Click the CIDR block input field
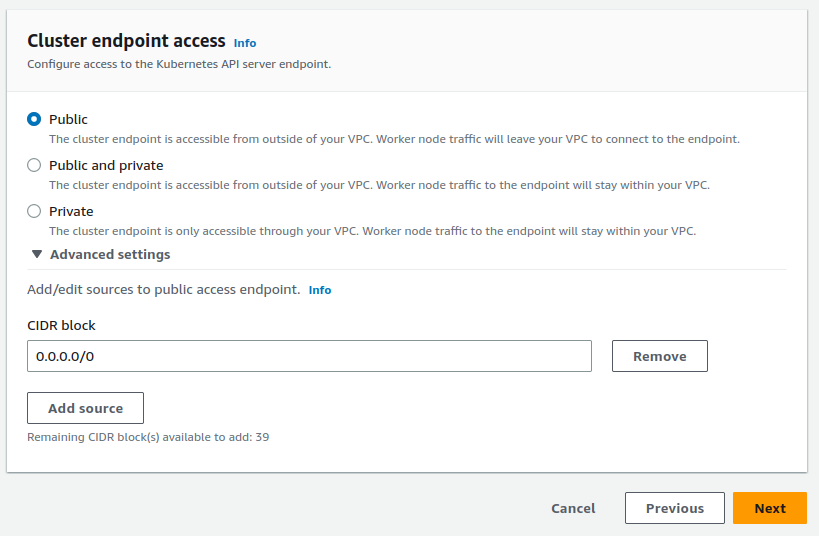Viewport: 819px width, 536px height. pyautogui.click(x=309, y=356)
